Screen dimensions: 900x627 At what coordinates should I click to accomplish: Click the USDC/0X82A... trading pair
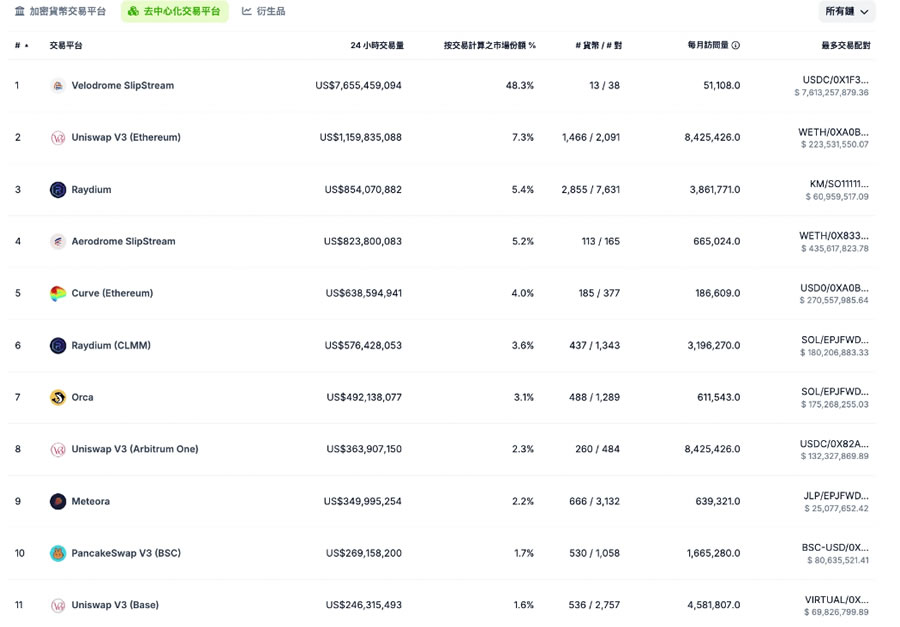click(x=835, y=444)
